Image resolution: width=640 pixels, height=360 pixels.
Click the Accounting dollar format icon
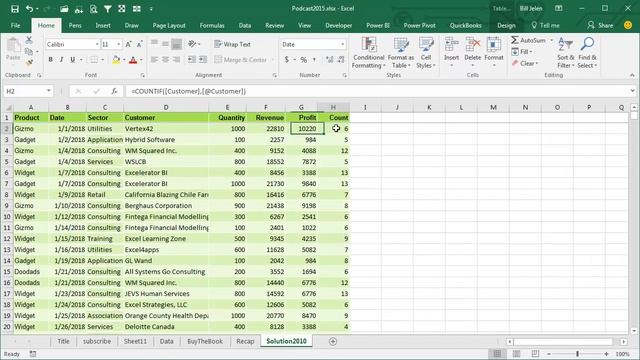pyautogui.click(x=287, y=60)
